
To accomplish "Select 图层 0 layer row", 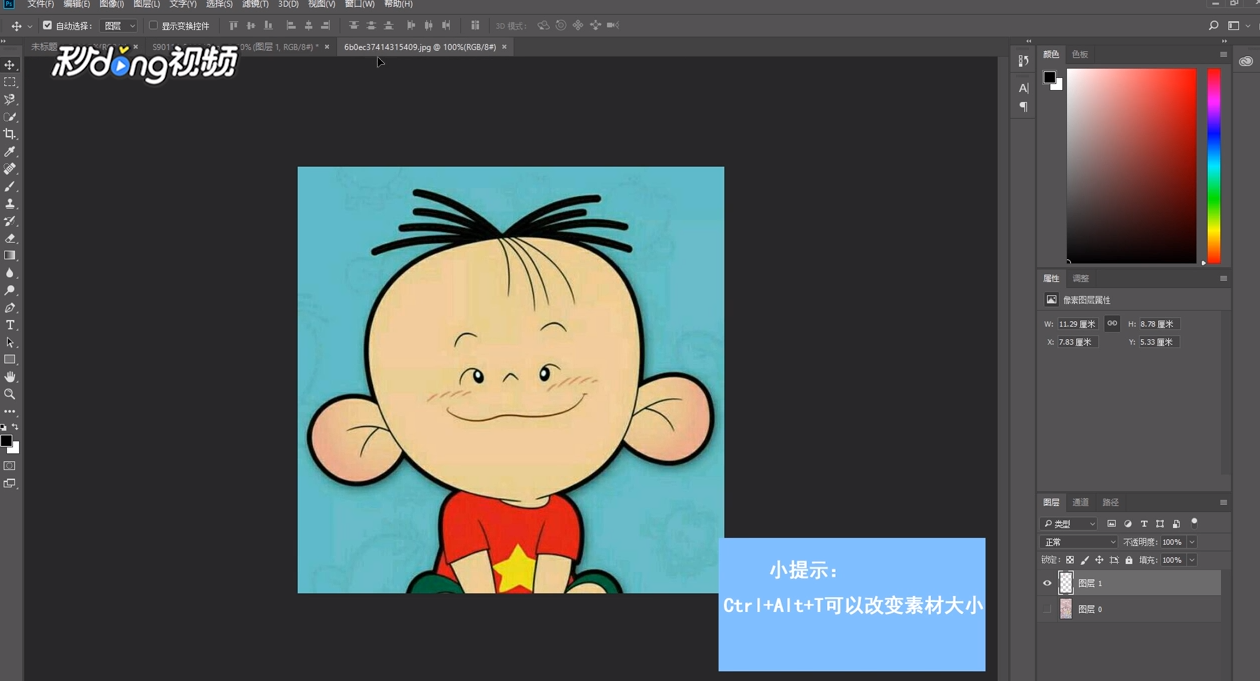I will click(x=1130, y=609).
